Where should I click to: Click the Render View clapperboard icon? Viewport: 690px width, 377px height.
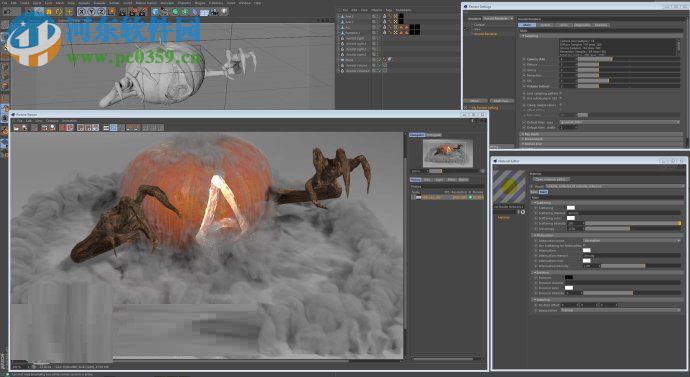(123, 12)
